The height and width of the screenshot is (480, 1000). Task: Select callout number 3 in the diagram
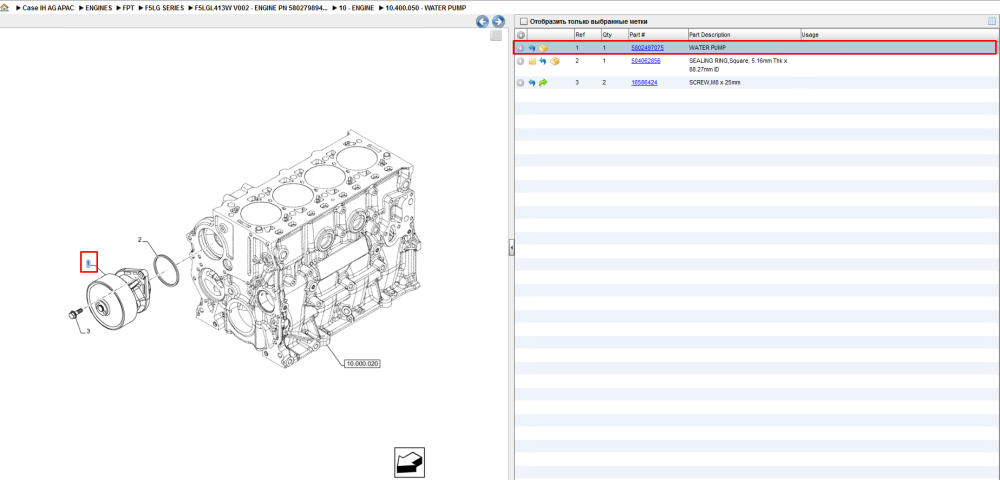[88, 331]
